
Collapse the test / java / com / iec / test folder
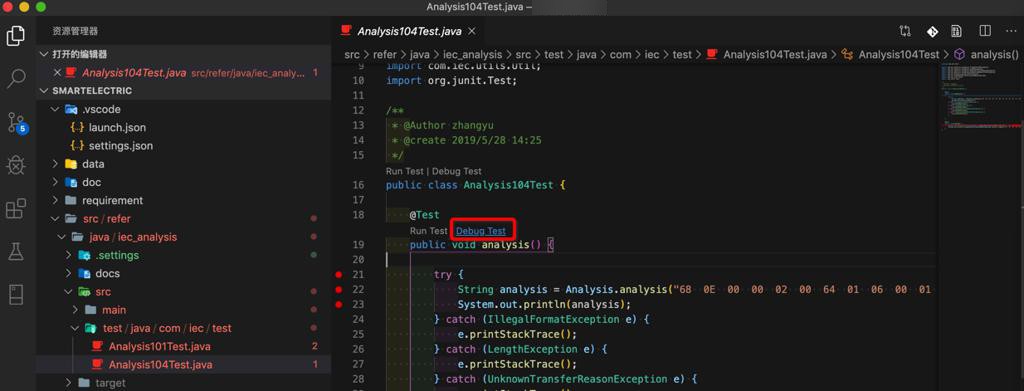74,328
